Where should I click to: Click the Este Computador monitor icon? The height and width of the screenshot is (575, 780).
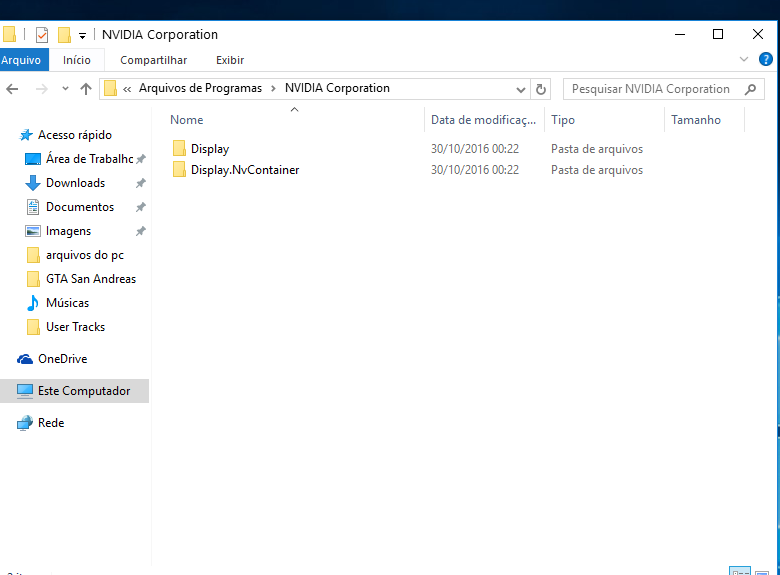tap(25, 391)
